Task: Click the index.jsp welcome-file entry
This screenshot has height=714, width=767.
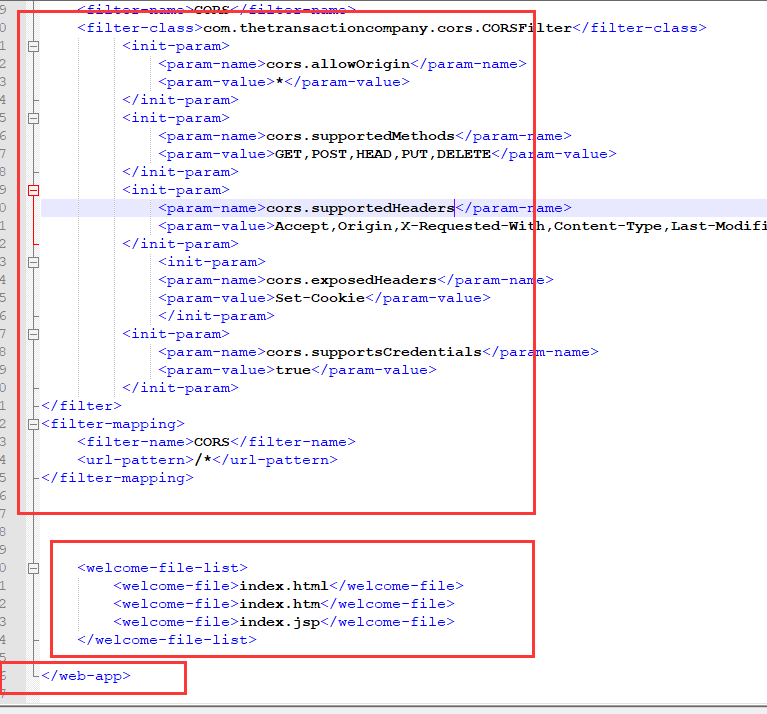Action: (x=284, y=622)
